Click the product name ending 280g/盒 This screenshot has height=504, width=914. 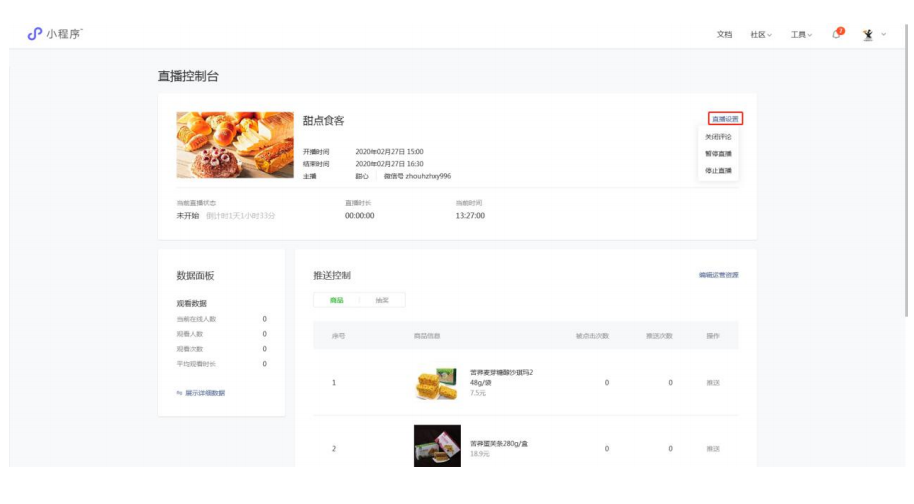(x=499, y=443)
